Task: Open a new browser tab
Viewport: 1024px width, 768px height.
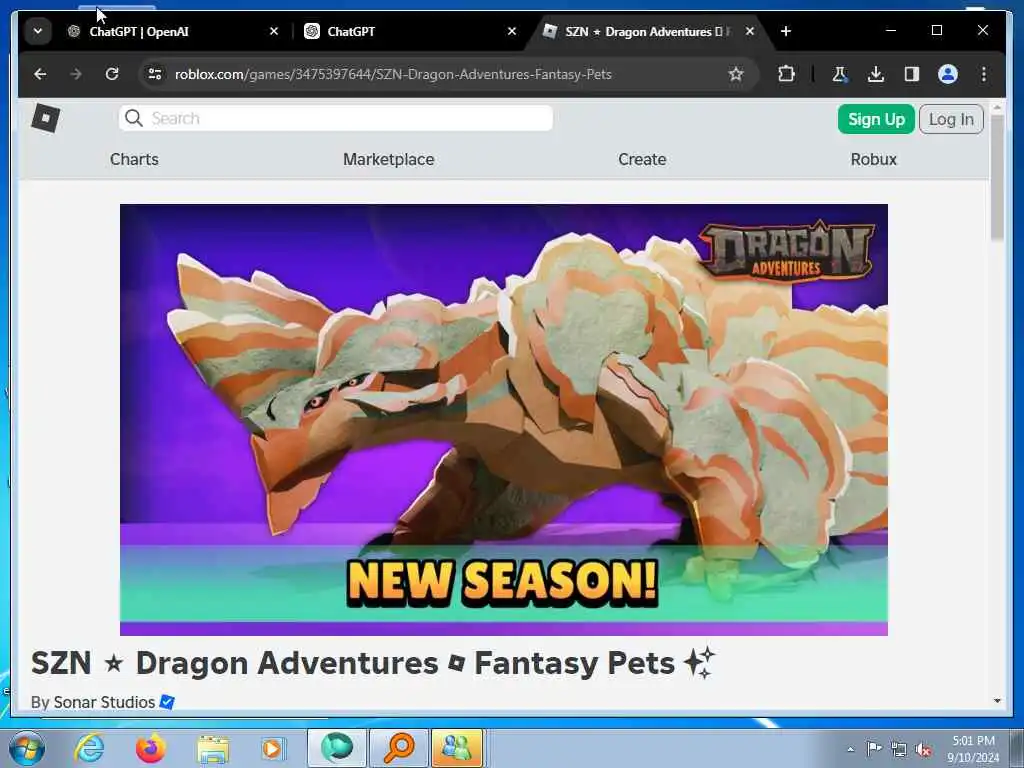Action: pyautogui.click(x=786, y=31)
